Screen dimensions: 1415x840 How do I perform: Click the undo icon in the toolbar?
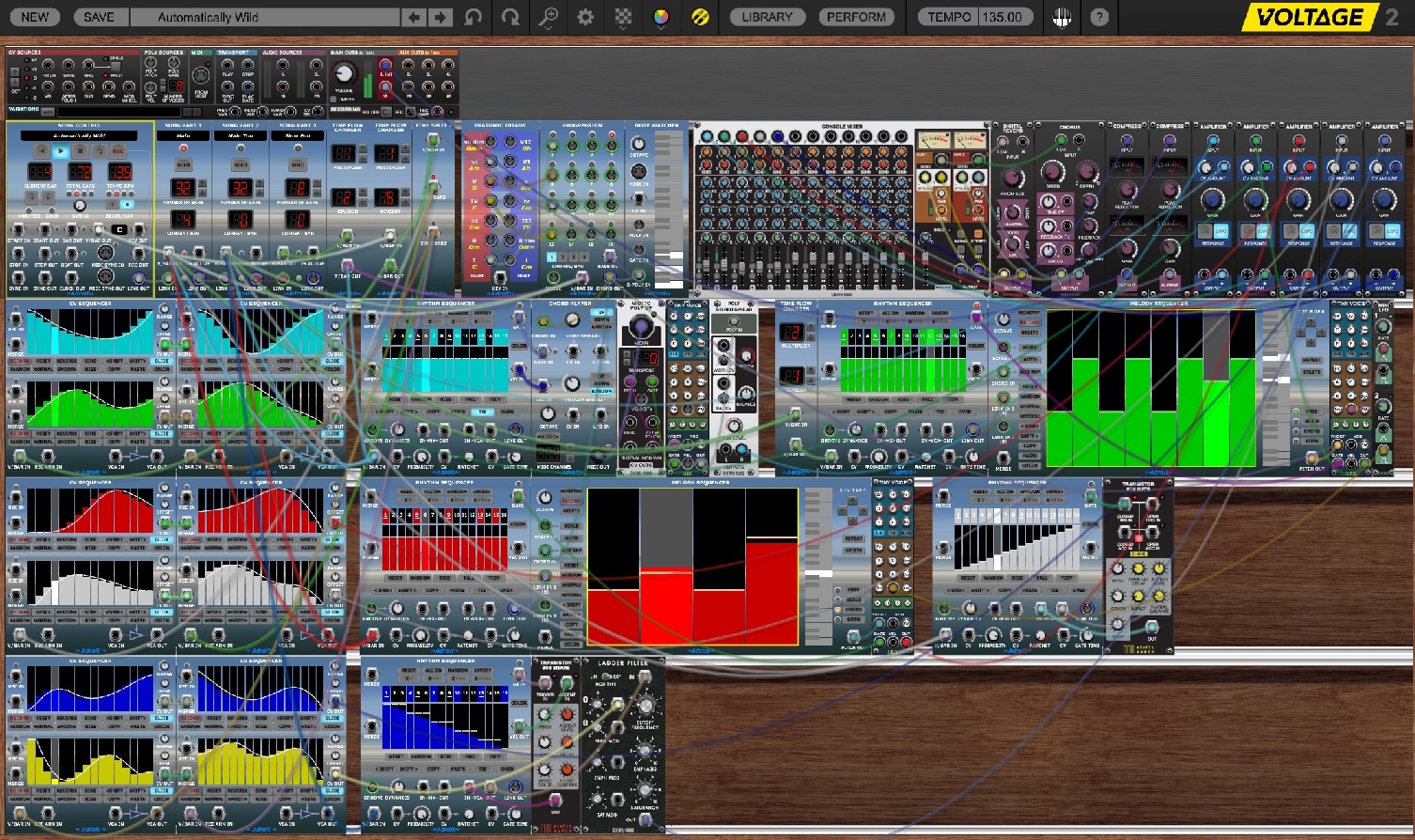tap(474, 17)
